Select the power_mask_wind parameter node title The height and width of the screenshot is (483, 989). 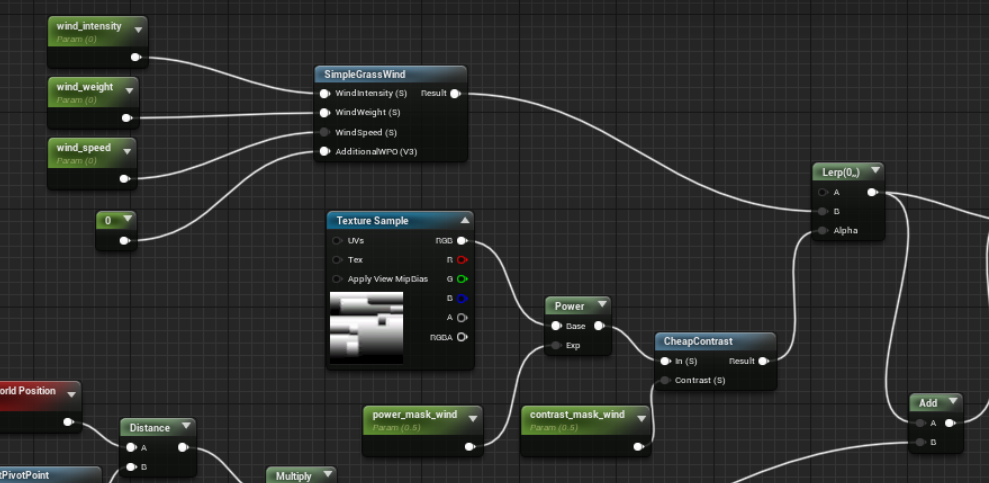pos(415,415)
